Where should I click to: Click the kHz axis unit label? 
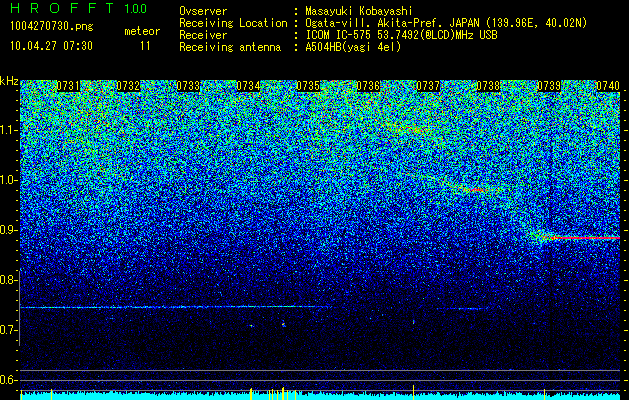(x=9, y=81)
